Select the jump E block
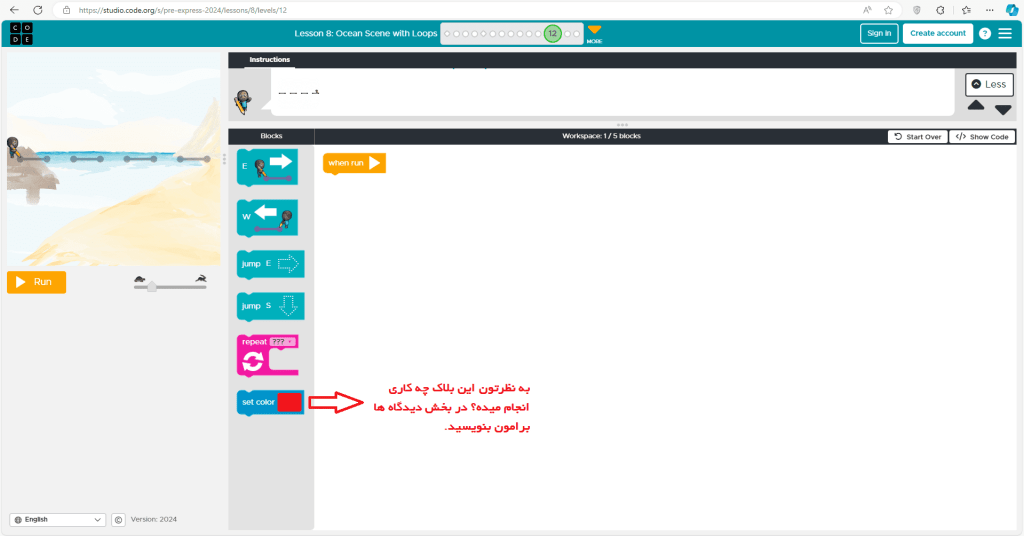1024x536 pixels. pyautogui.click(x=270, y=264)
